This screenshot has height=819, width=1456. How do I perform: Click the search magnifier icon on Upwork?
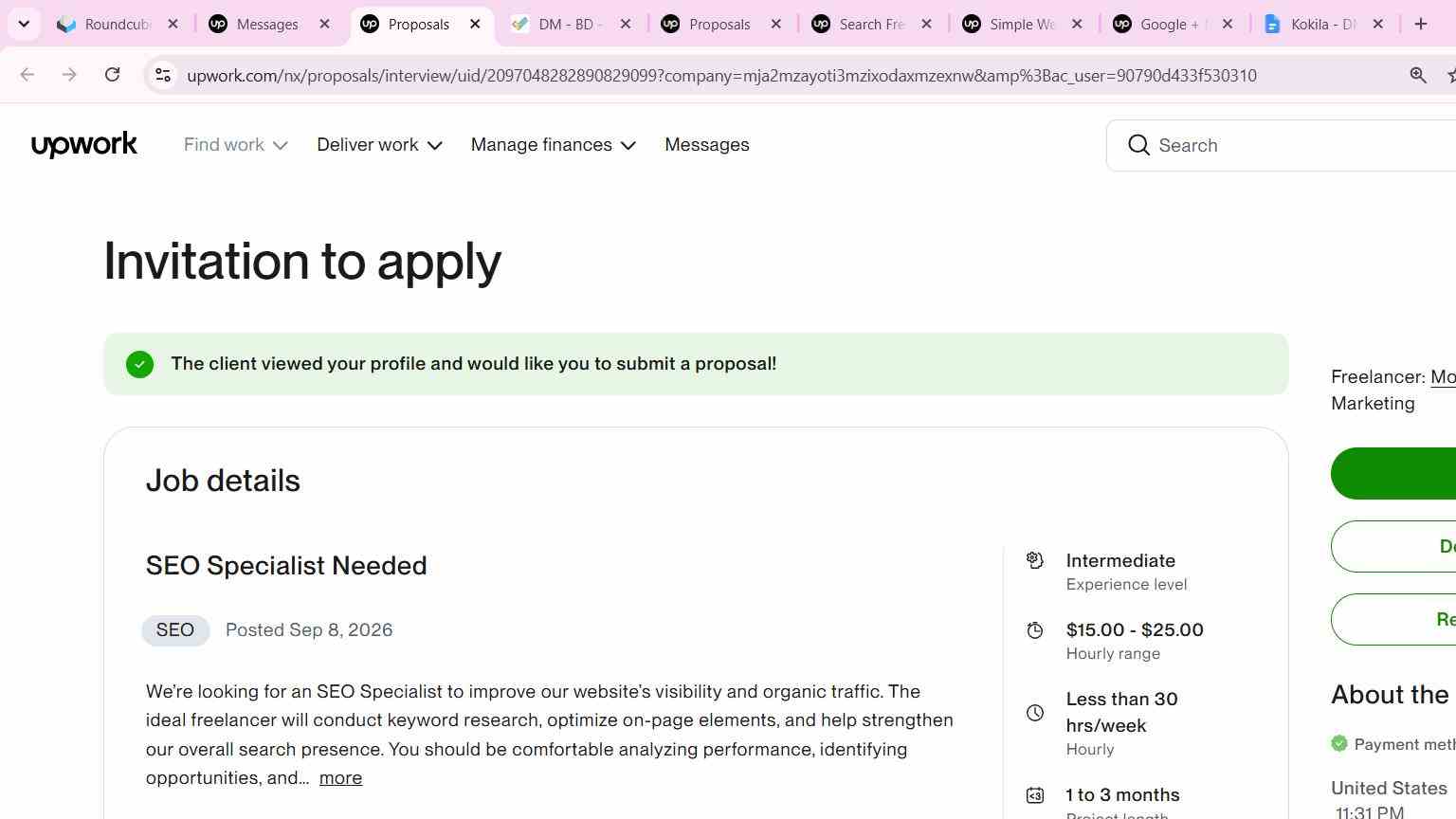point(1139,145)
